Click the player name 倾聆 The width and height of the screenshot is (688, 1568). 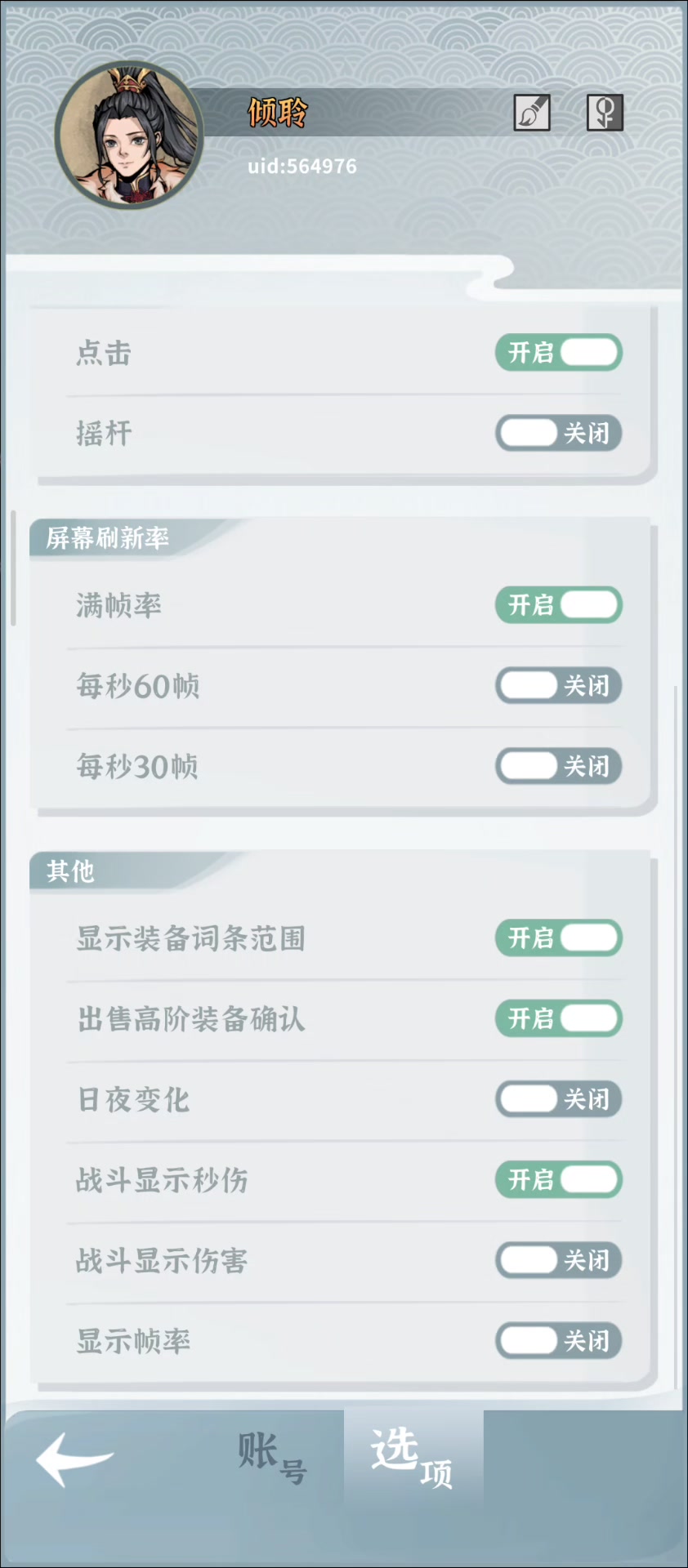(278, 113)
